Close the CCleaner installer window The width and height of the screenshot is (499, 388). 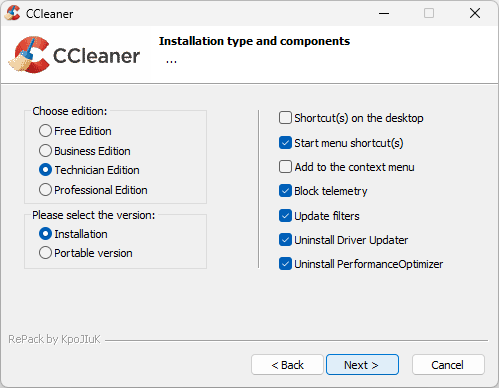pyautogui.click(x=475, y=13)
